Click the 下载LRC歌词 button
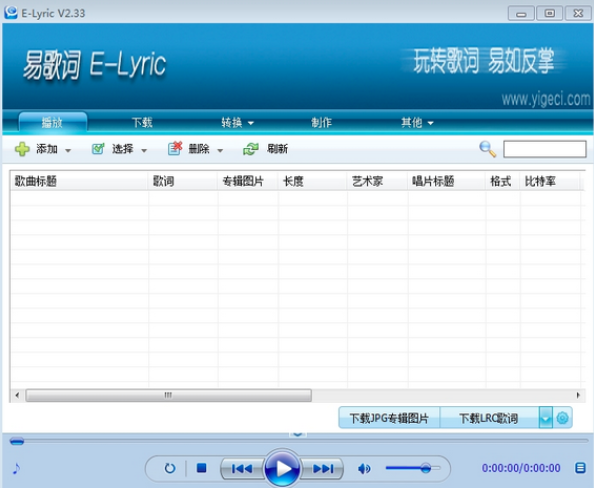The image size is (594, 488). 489,418
